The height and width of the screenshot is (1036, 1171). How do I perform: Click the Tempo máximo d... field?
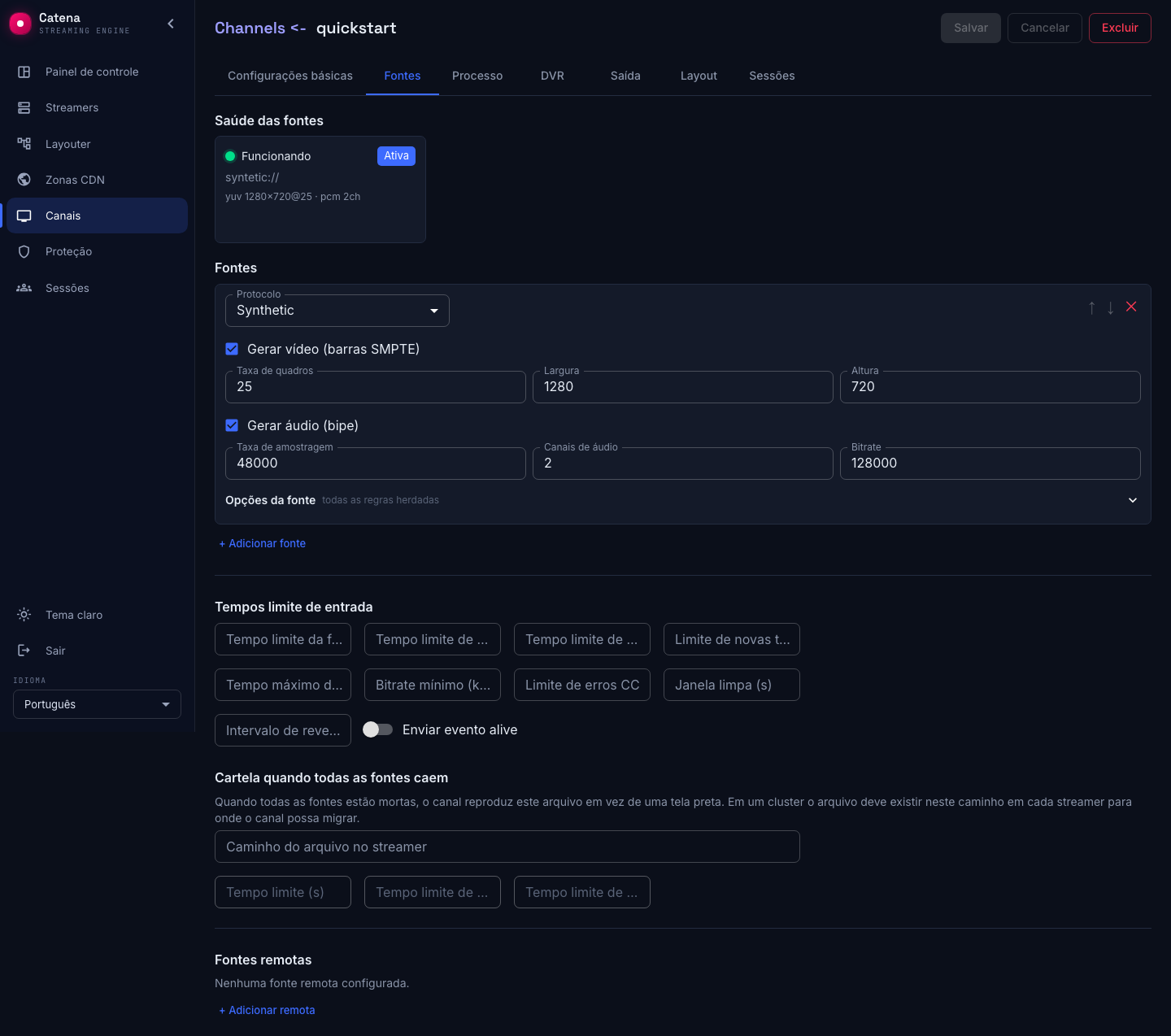click(x=283, y=685)
